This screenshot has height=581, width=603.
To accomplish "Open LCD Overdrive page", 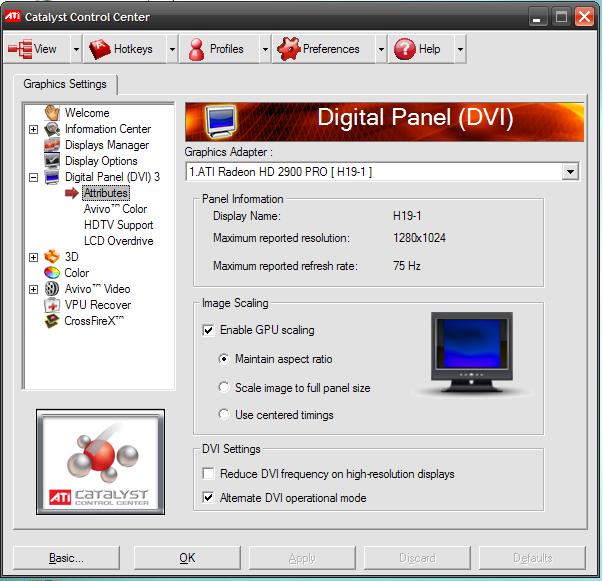I will tap(118, 241).
